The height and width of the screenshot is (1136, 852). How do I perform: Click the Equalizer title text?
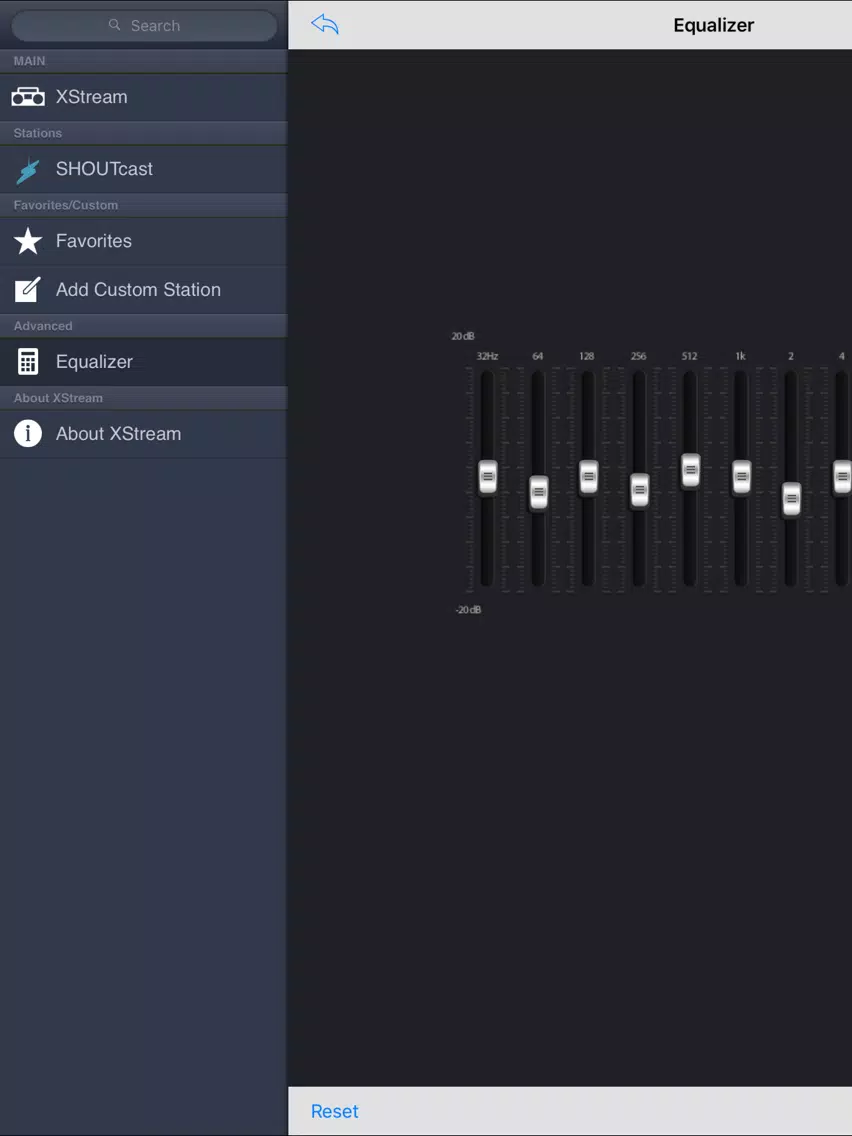click(714, 25)
